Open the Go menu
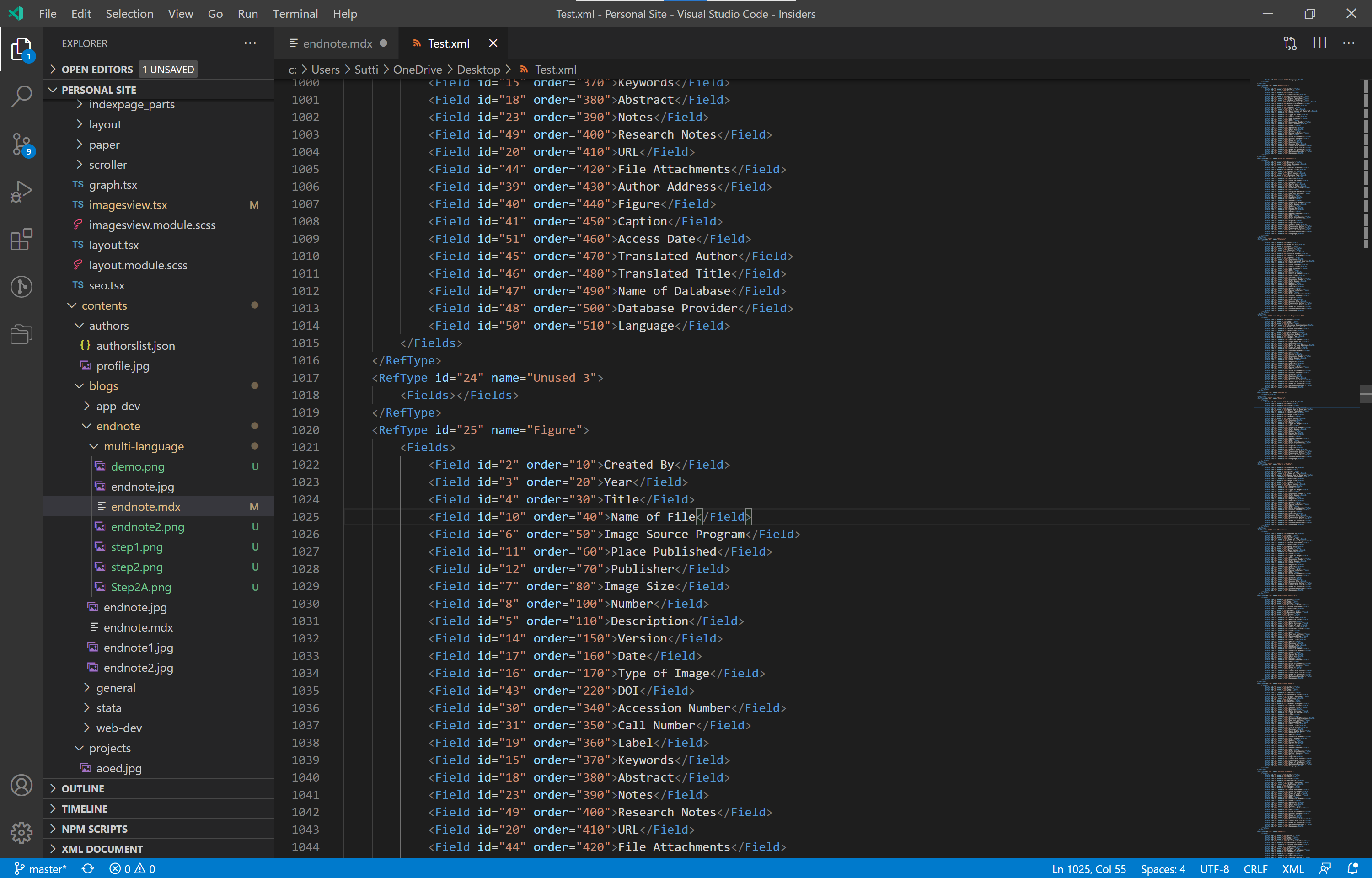Image resolution: width=1372 pixels, height=878 pixels. [215, 14]
